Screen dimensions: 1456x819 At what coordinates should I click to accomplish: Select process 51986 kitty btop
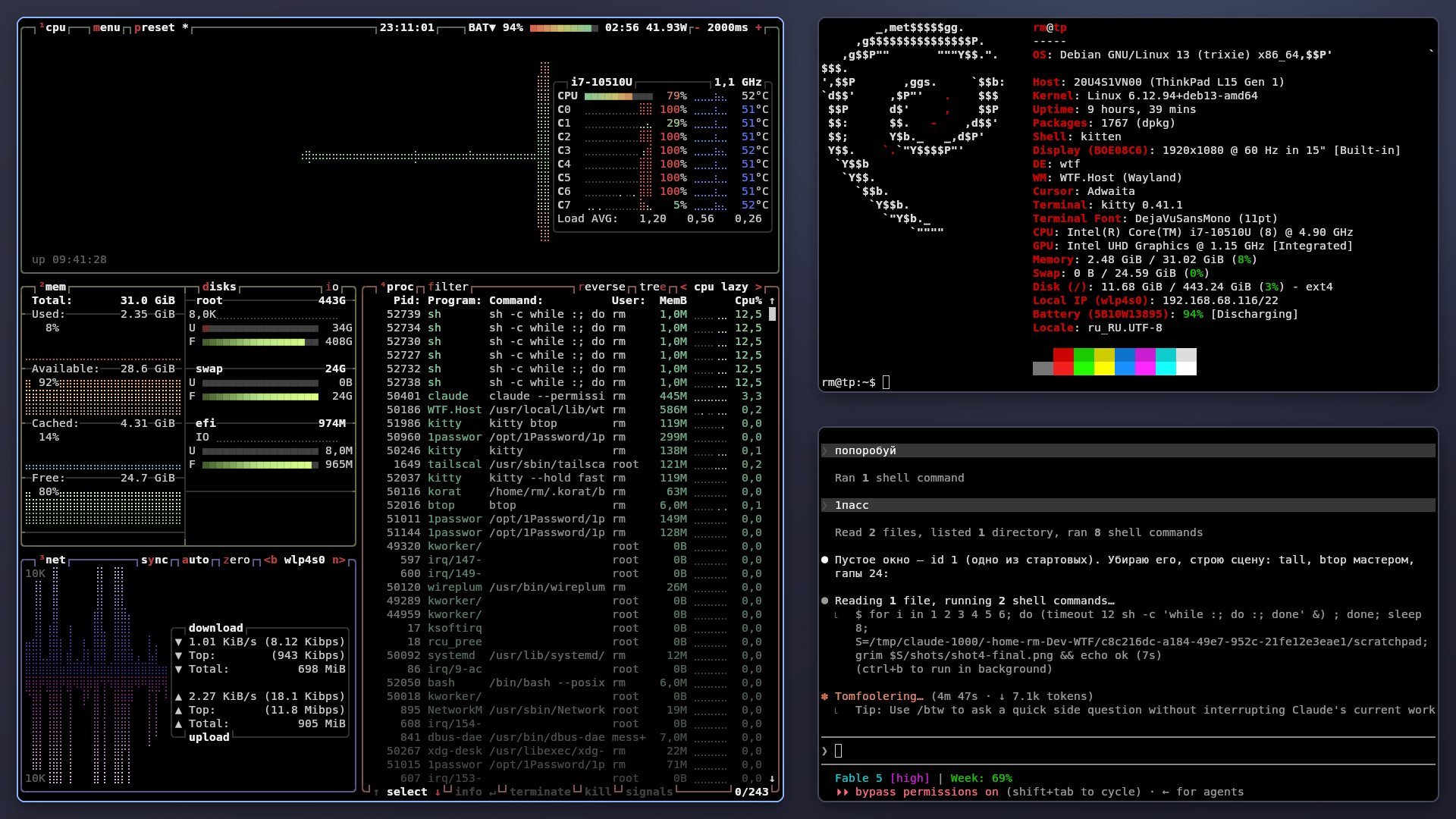coord(574,424)
